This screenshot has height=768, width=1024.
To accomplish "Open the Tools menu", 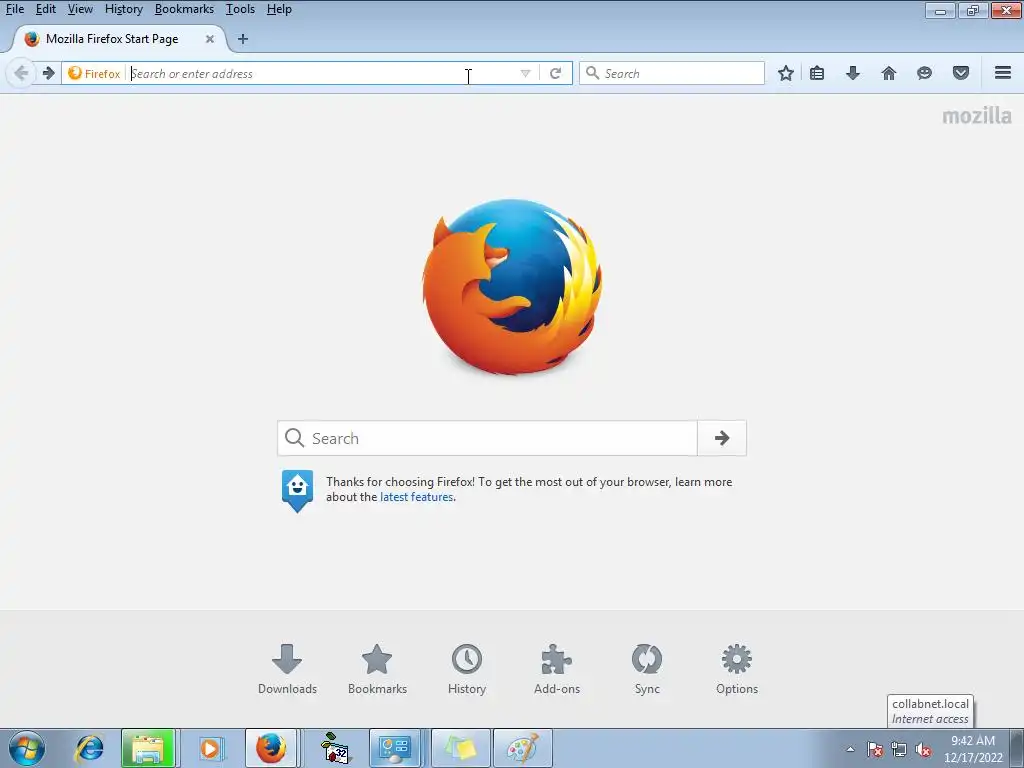I will (240, 9).
